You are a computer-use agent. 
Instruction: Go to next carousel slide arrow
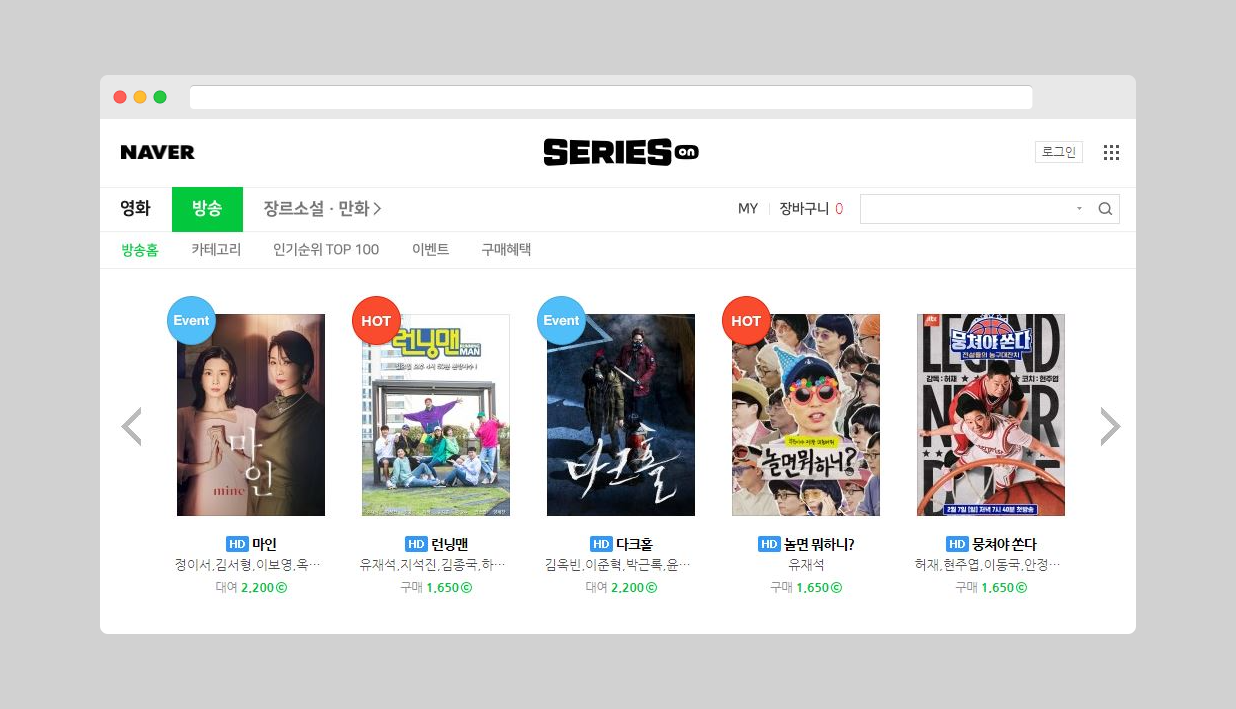coord(1110,426)
